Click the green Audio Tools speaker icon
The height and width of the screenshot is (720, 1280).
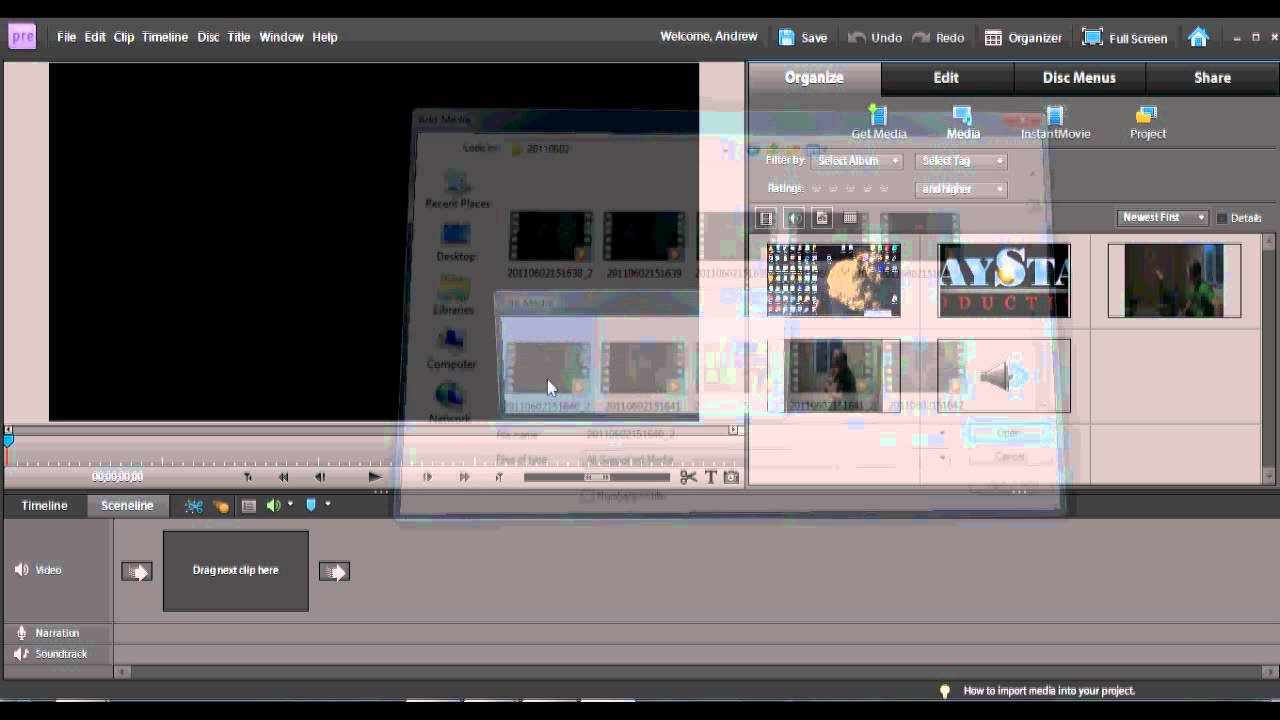[x=273, y=505]
